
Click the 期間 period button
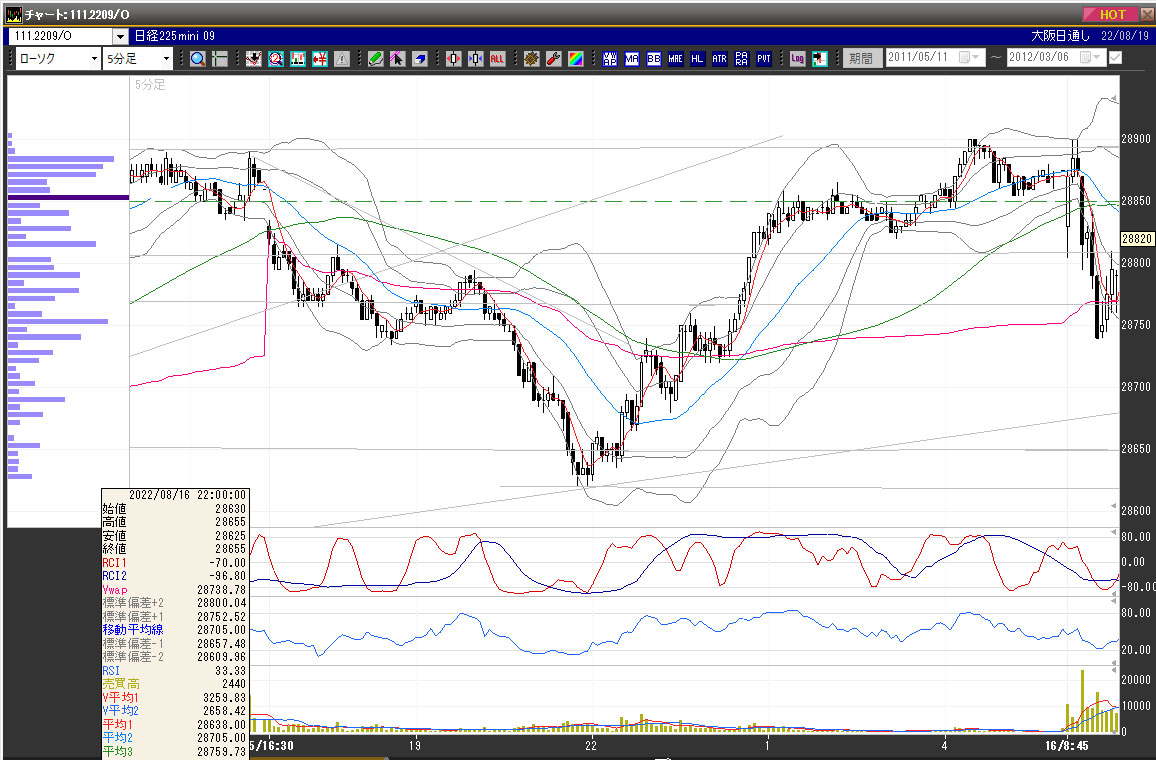pyautogui.click(x=861, y=58)
